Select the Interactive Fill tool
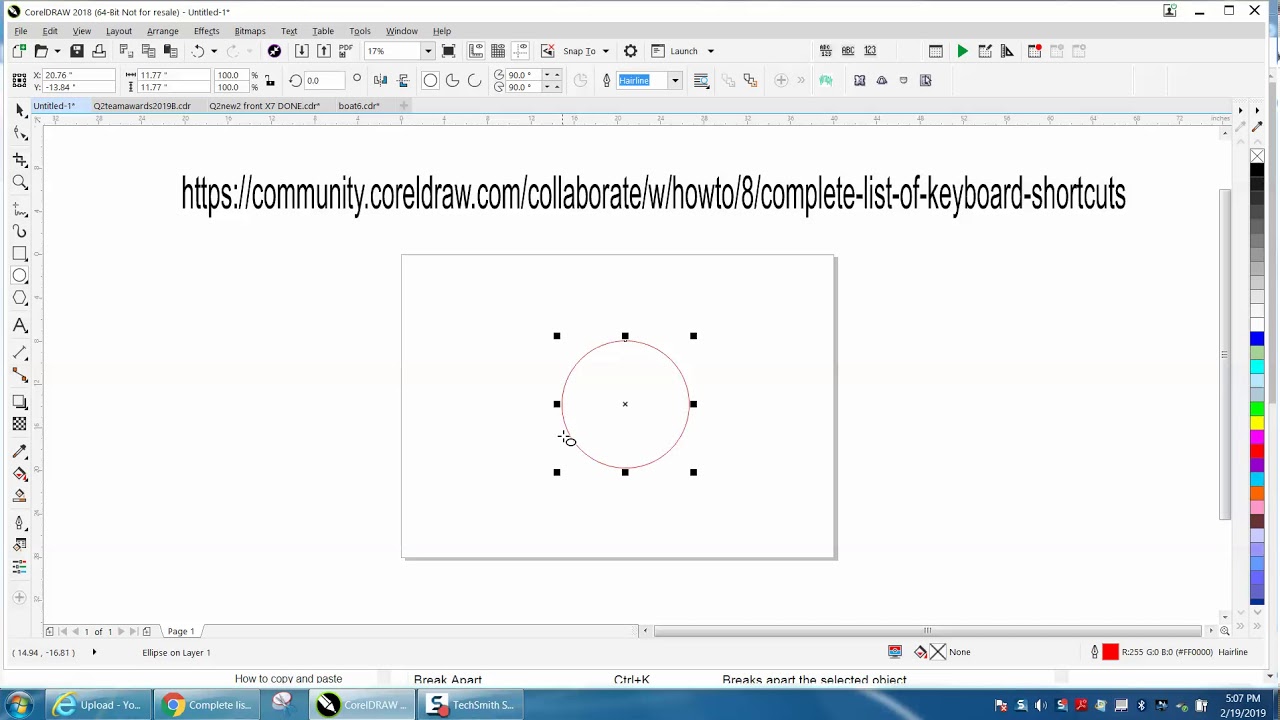 click(x=20, y=474)
